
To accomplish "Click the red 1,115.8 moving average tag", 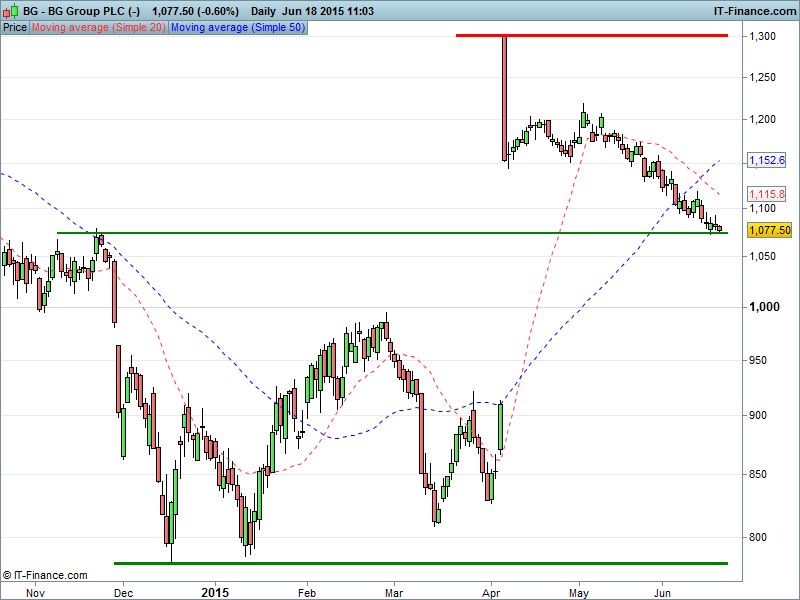I will [x=767, y=194].
